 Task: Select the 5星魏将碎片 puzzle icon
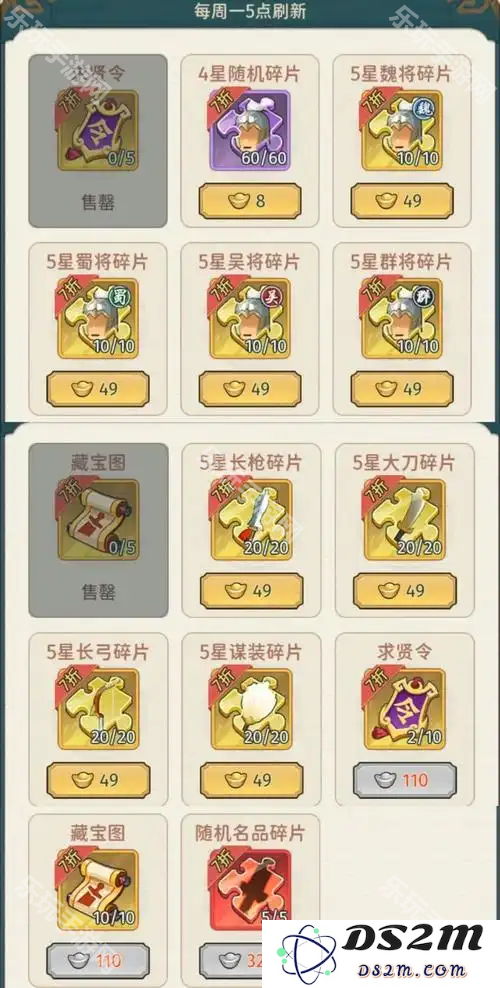[x=402, y=130]
